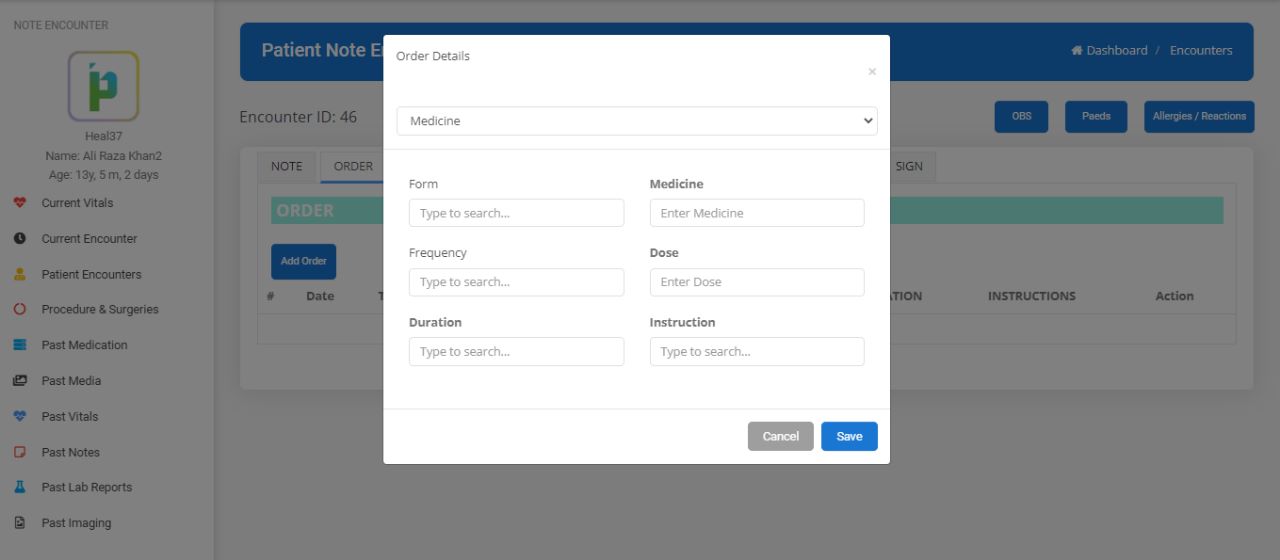Image resolution: width=1280 pixels, height=560 pixels.
Task: Close the Order Details dialog
Action: click(x=871, y=72)
